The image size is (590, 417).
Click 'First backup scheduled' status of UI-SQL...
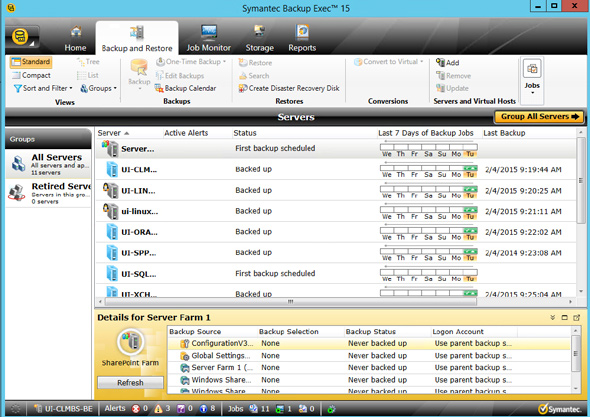[275, 274]
